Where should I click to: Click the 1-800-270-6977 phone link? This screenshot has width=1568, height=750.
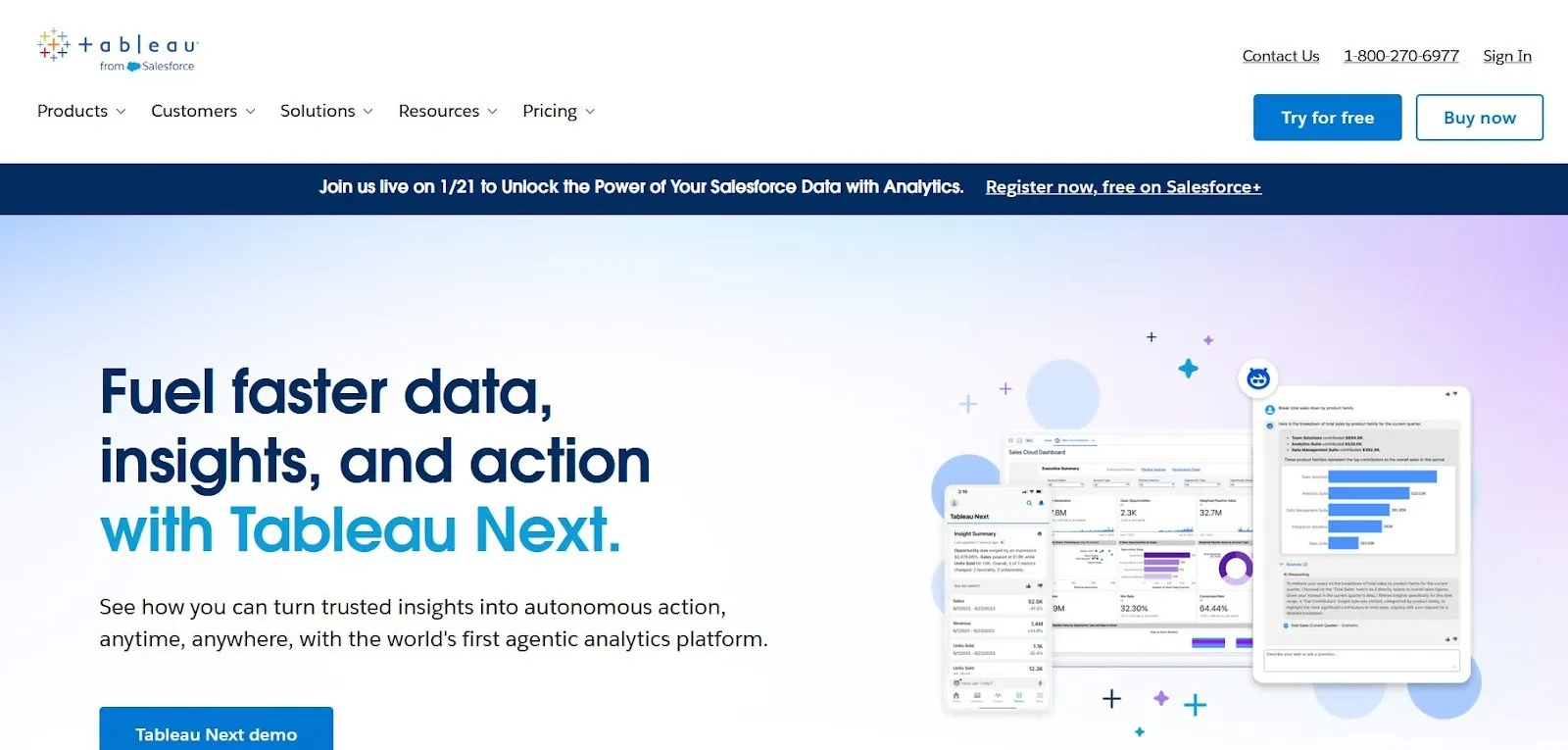click(x=1401, y=56)
